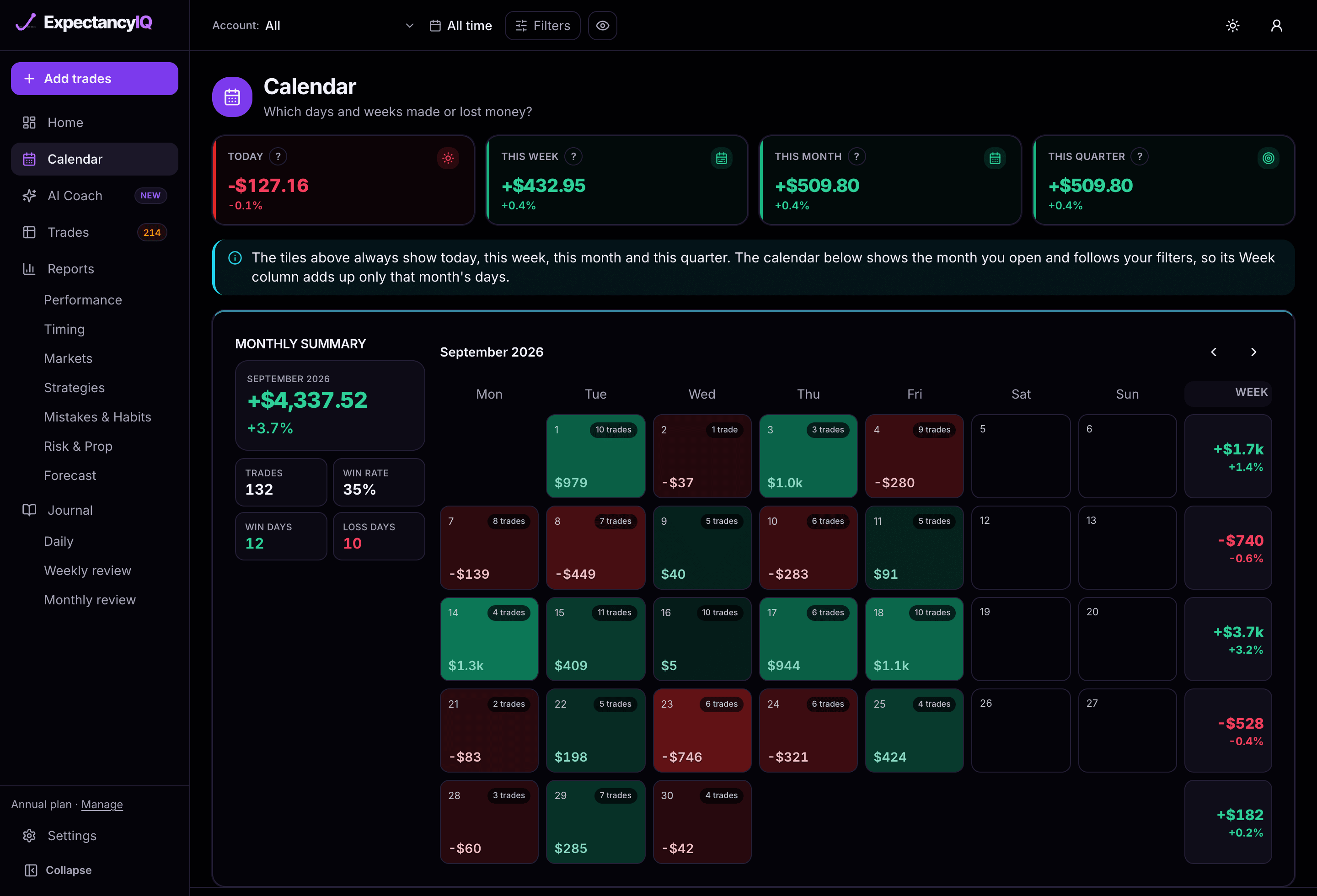The width and height of the screenshot is (1317, 896).
Task: Go to the next month arrow
Action: 1253,352
